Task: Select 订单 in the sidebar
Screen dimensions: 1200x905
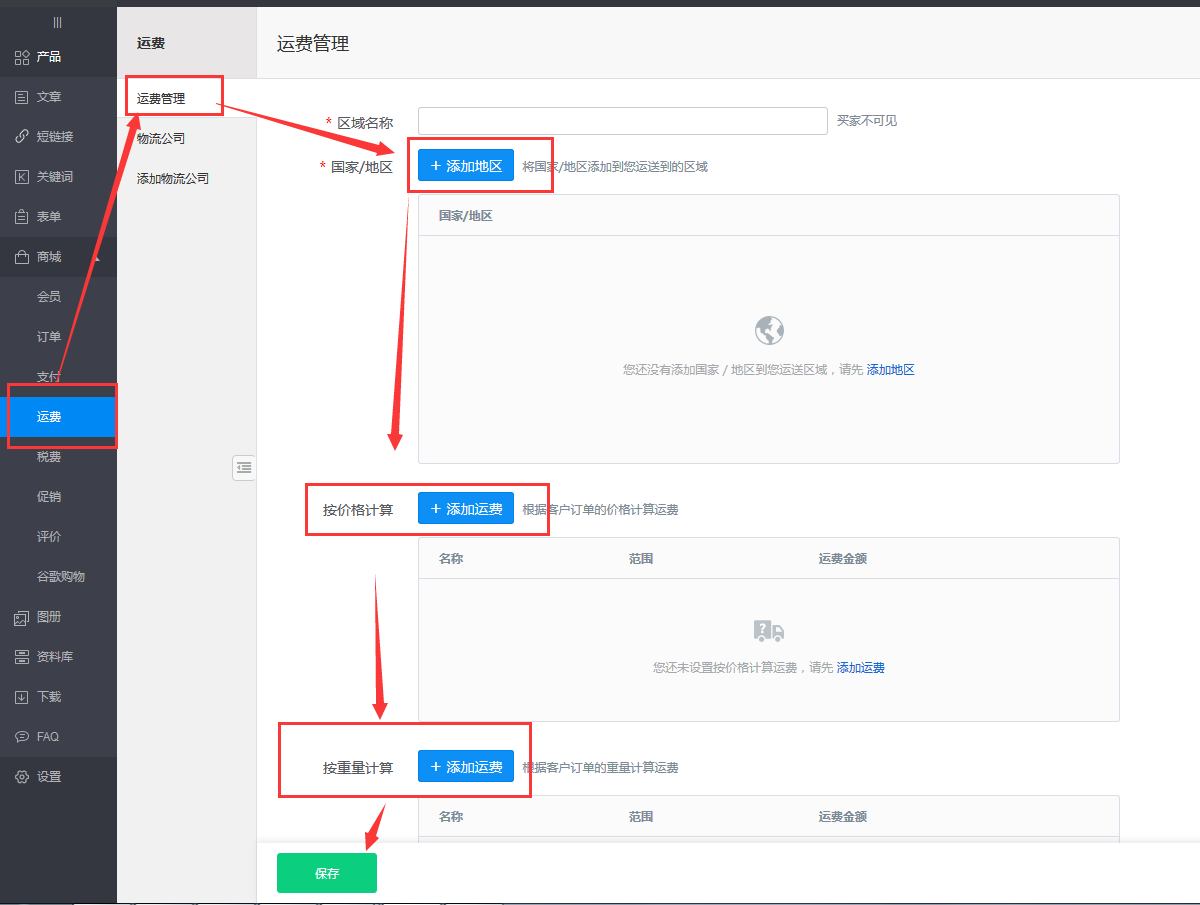Action: (49, 337)
